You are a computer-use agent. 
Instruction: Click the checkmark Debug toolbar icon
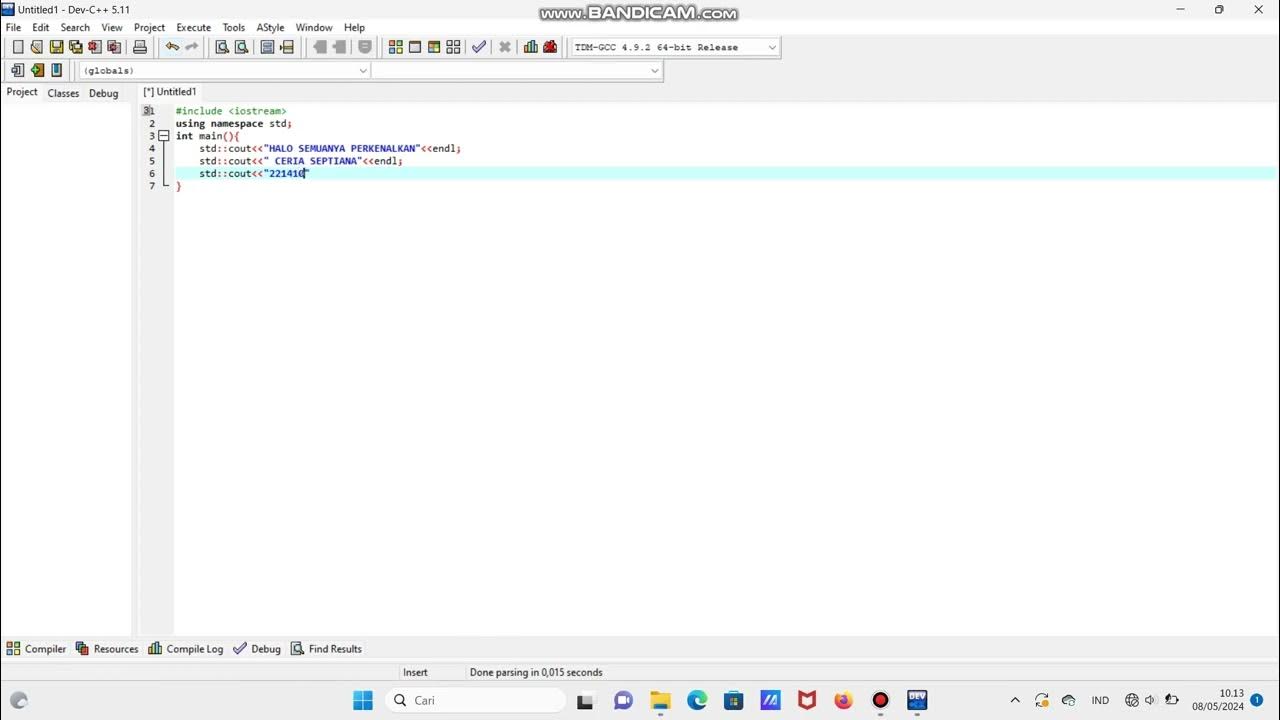tap(479, 47)
